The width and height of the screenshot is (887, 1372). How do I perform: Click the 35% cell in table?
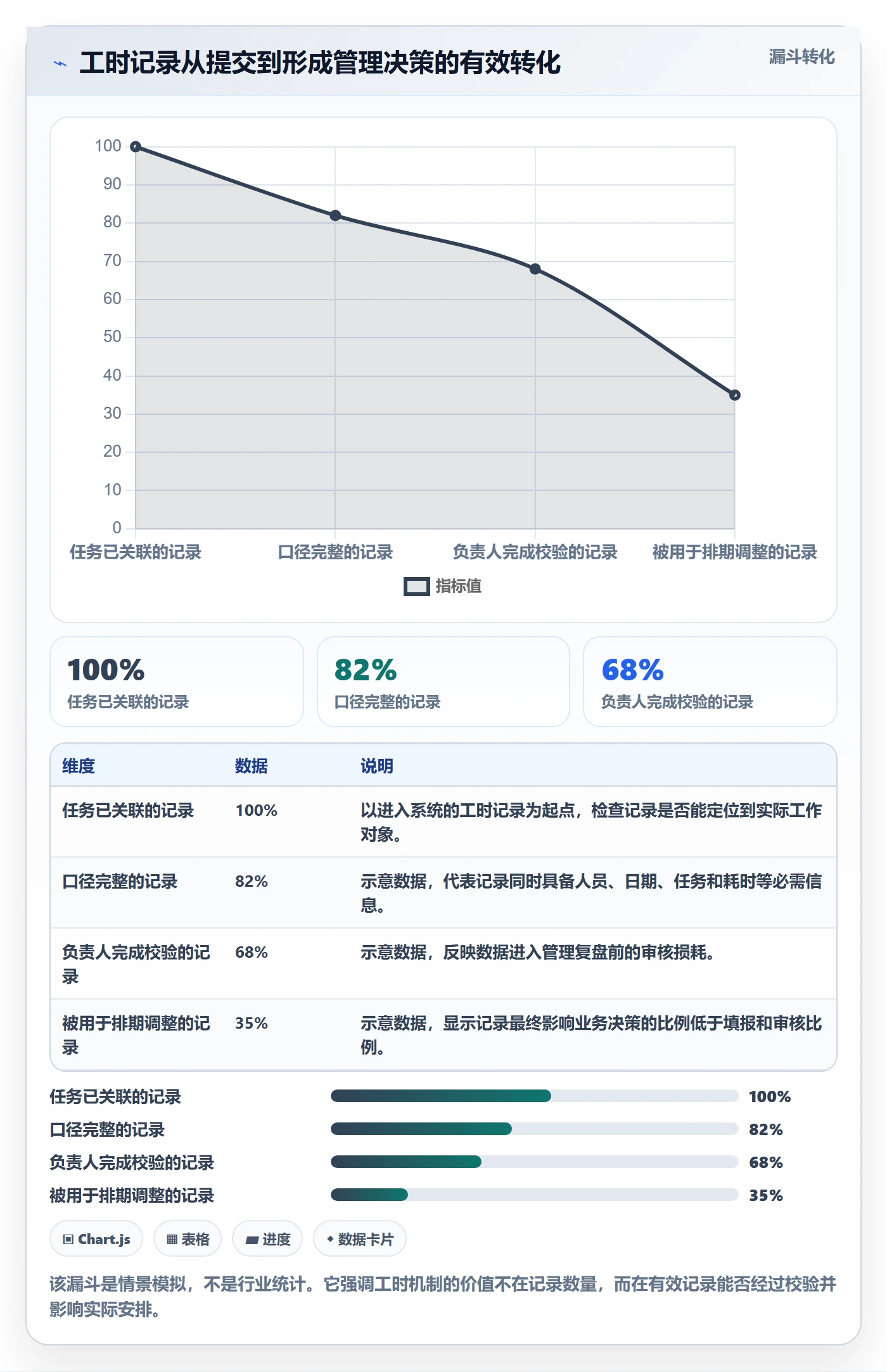click(x=252, y=1024)
